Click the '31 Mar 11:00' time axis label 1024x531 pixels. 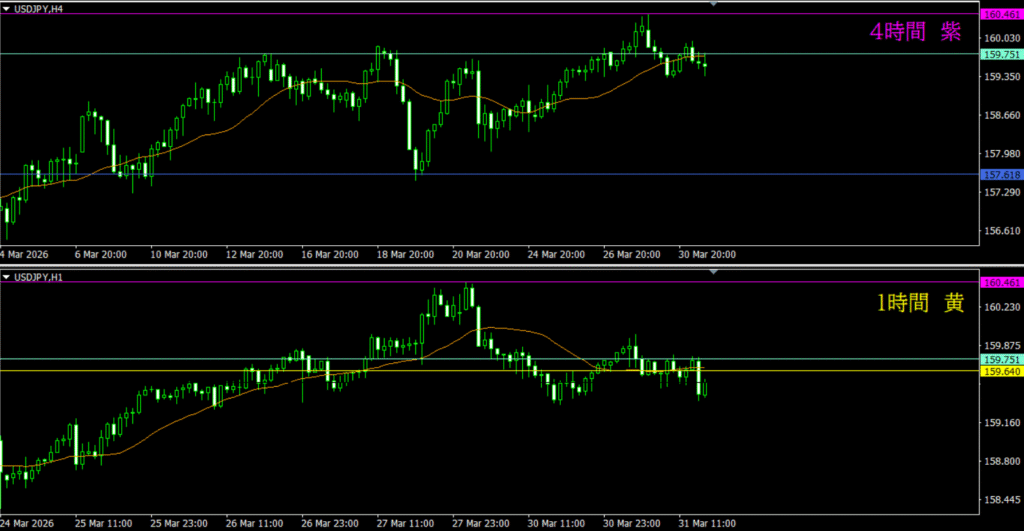coord(706,522)
